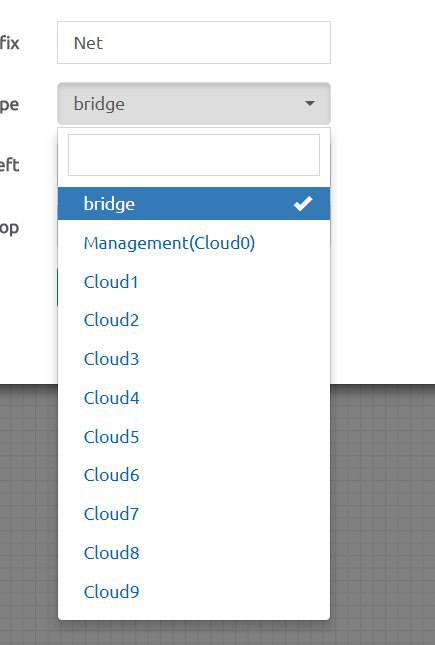The width and height of the screenshot is (435, 645).
Task: Click the Net prefix text field
Action: (194, 43)
